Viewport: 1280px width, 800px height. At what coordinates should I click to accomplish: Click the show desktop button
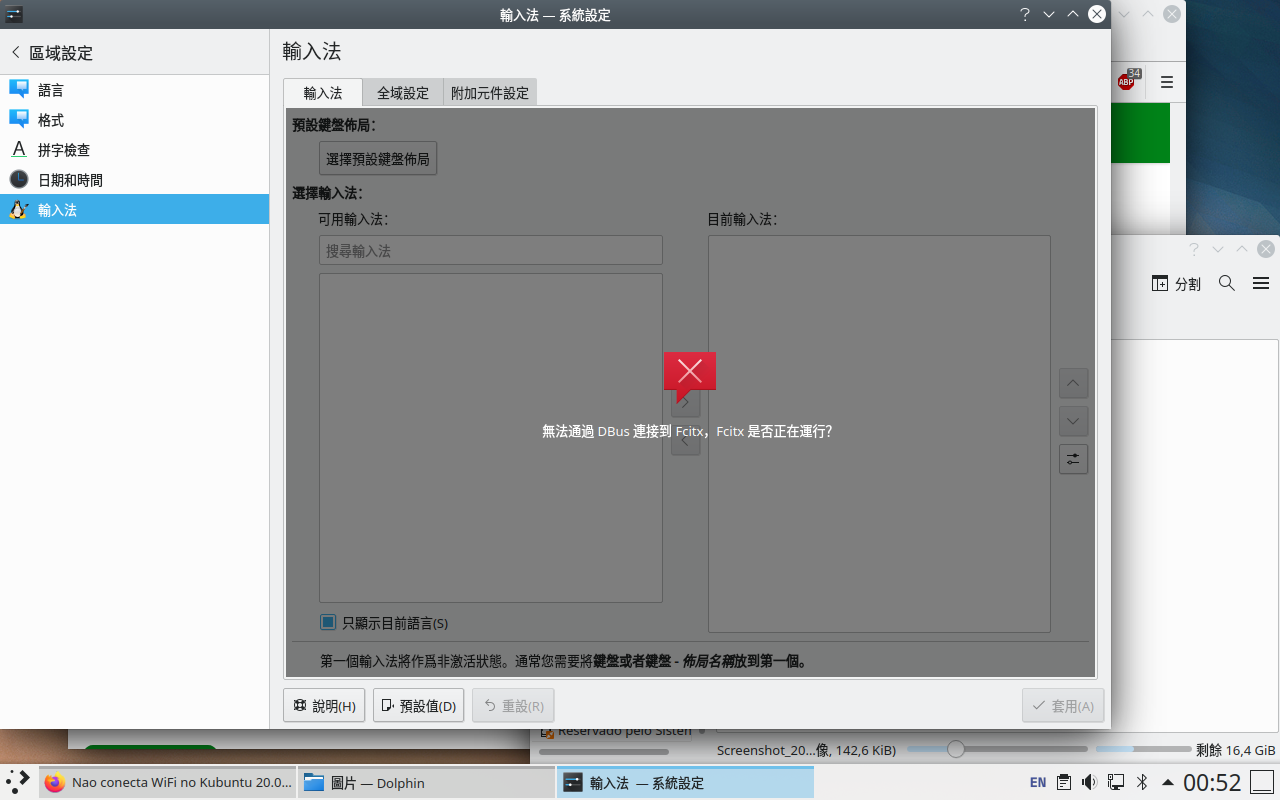tap(1262, 782)
